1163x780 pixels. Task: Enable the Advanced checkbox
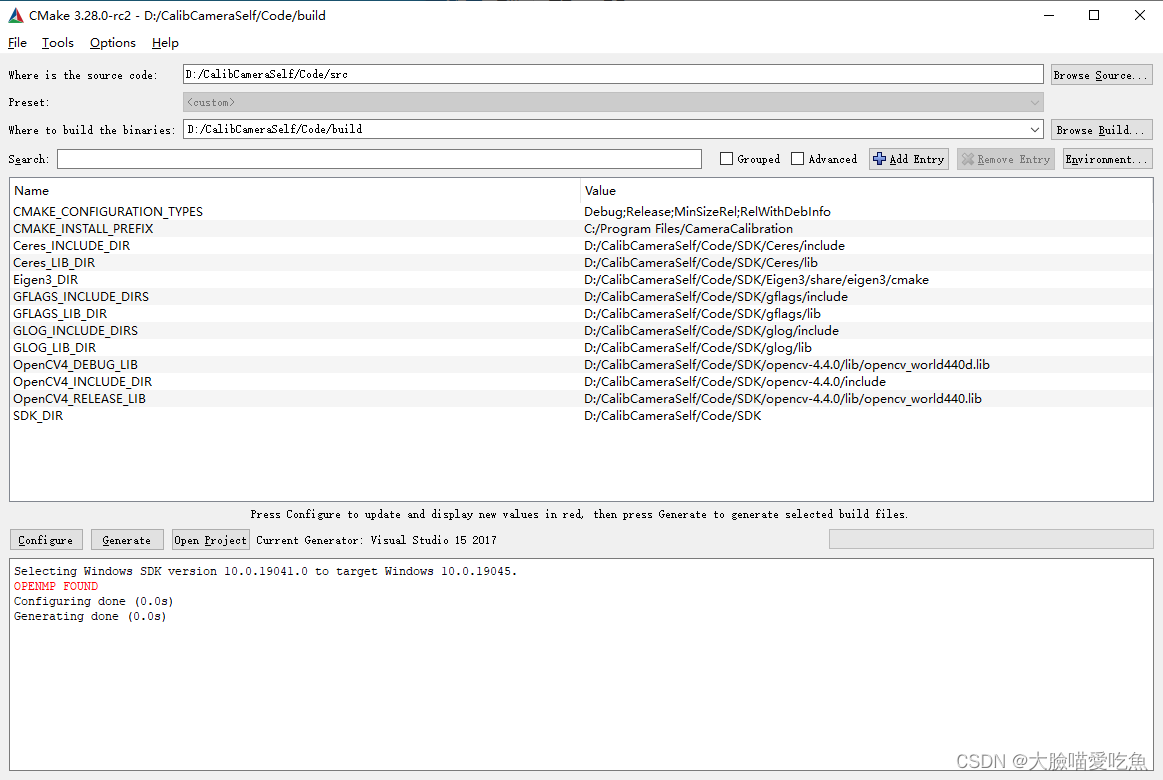797,159
